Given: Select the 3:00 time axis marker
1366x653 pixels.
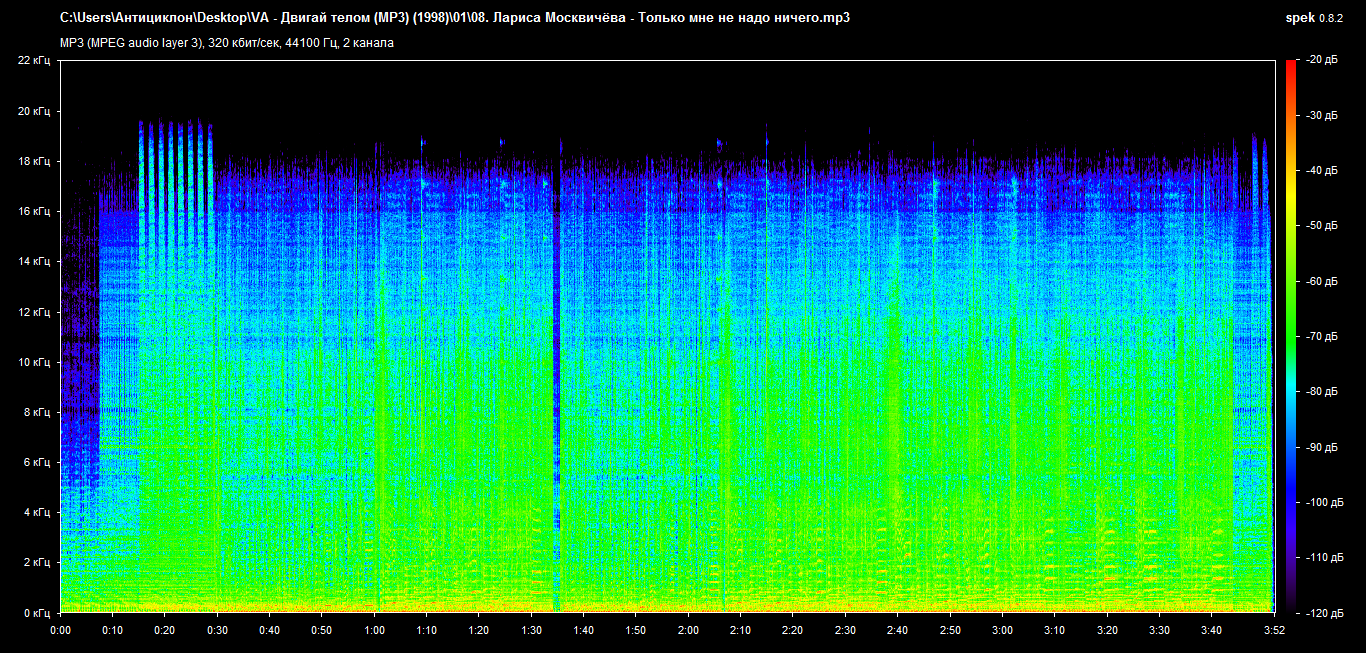Looking at the screenshot, I should 1002,630.
